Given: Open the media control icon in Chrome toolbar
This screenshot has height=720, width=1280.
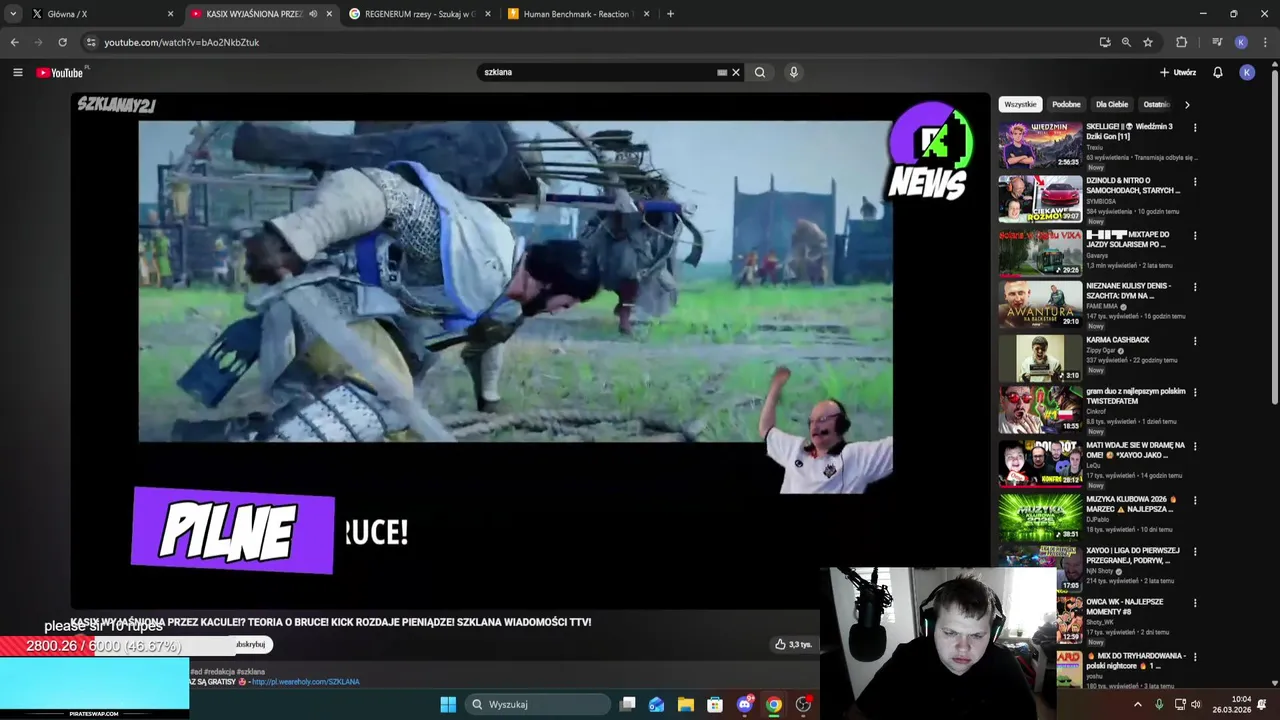Looking at the screenshot, I should 1217,42.
